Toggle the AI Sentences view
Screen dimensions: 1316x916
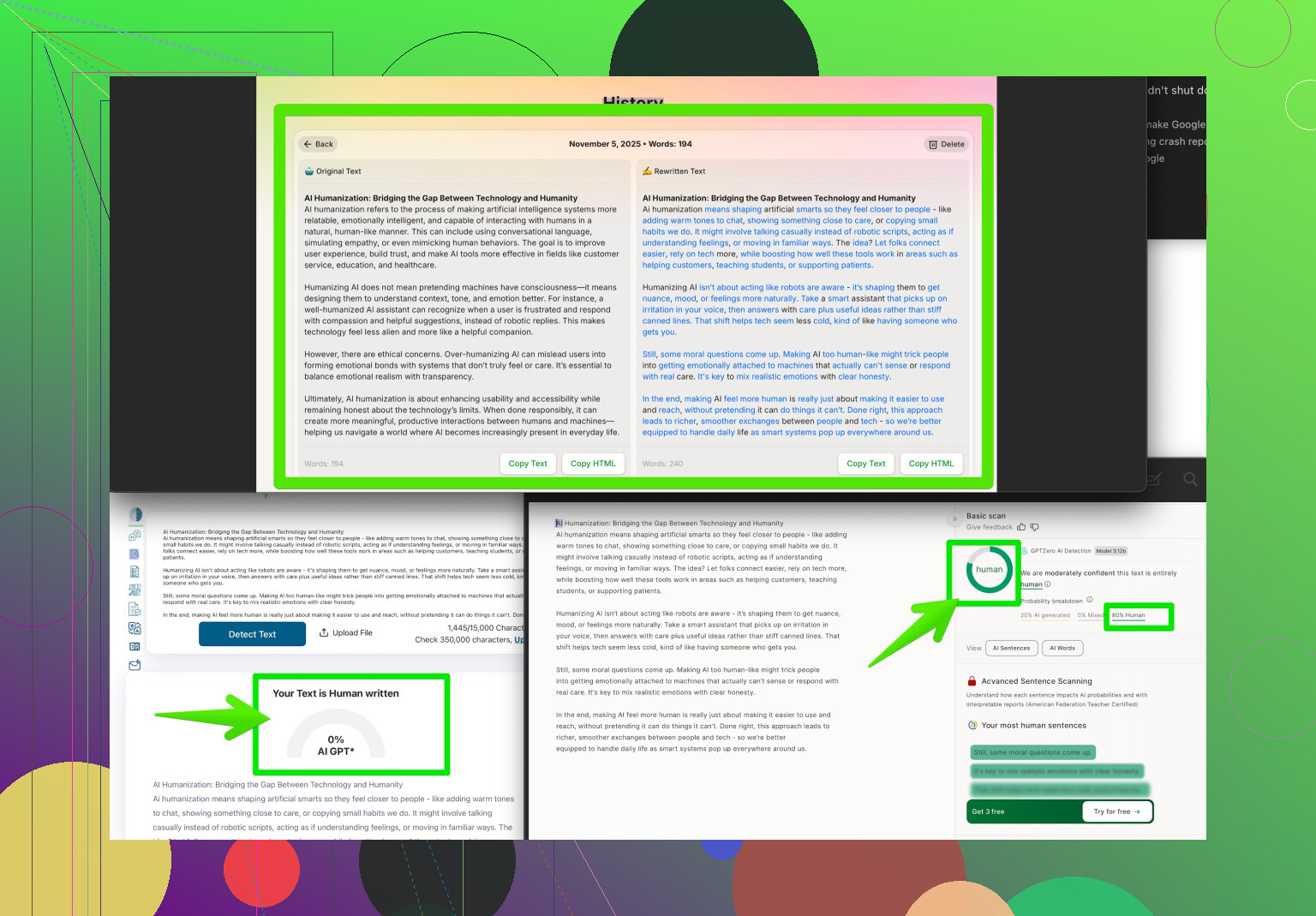click(x=1011, y=648)
